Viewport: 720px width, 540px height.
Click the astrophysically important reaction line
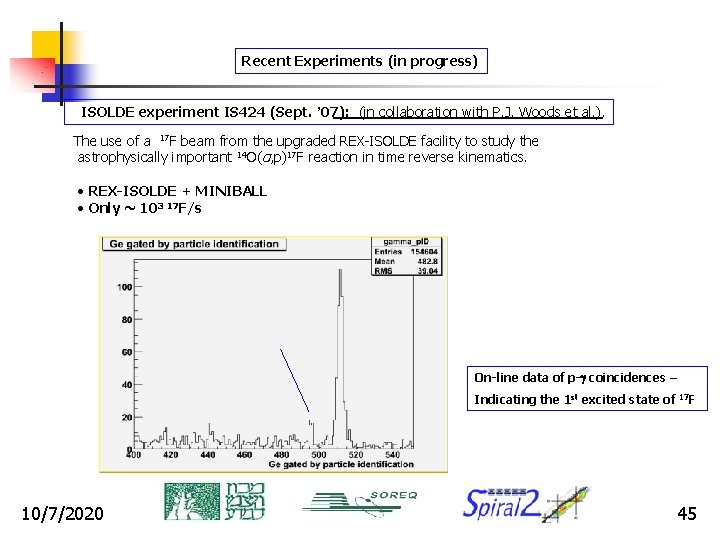coord(302,157)
